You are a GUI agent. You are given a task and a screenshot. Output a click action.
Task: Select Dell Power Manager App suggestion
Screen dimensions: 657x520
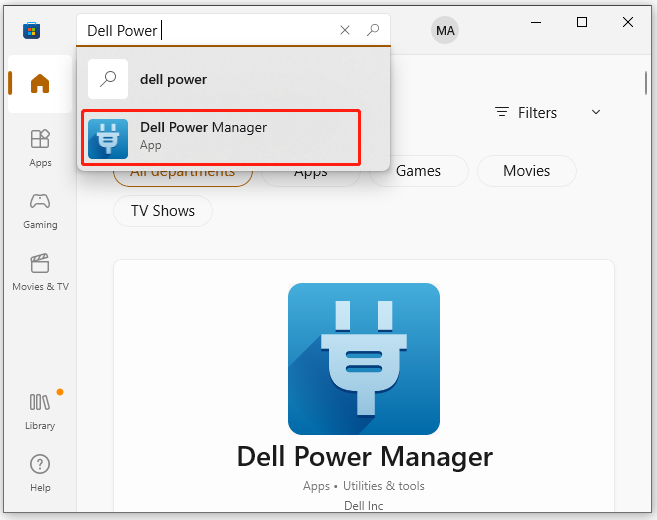point(221,137)
